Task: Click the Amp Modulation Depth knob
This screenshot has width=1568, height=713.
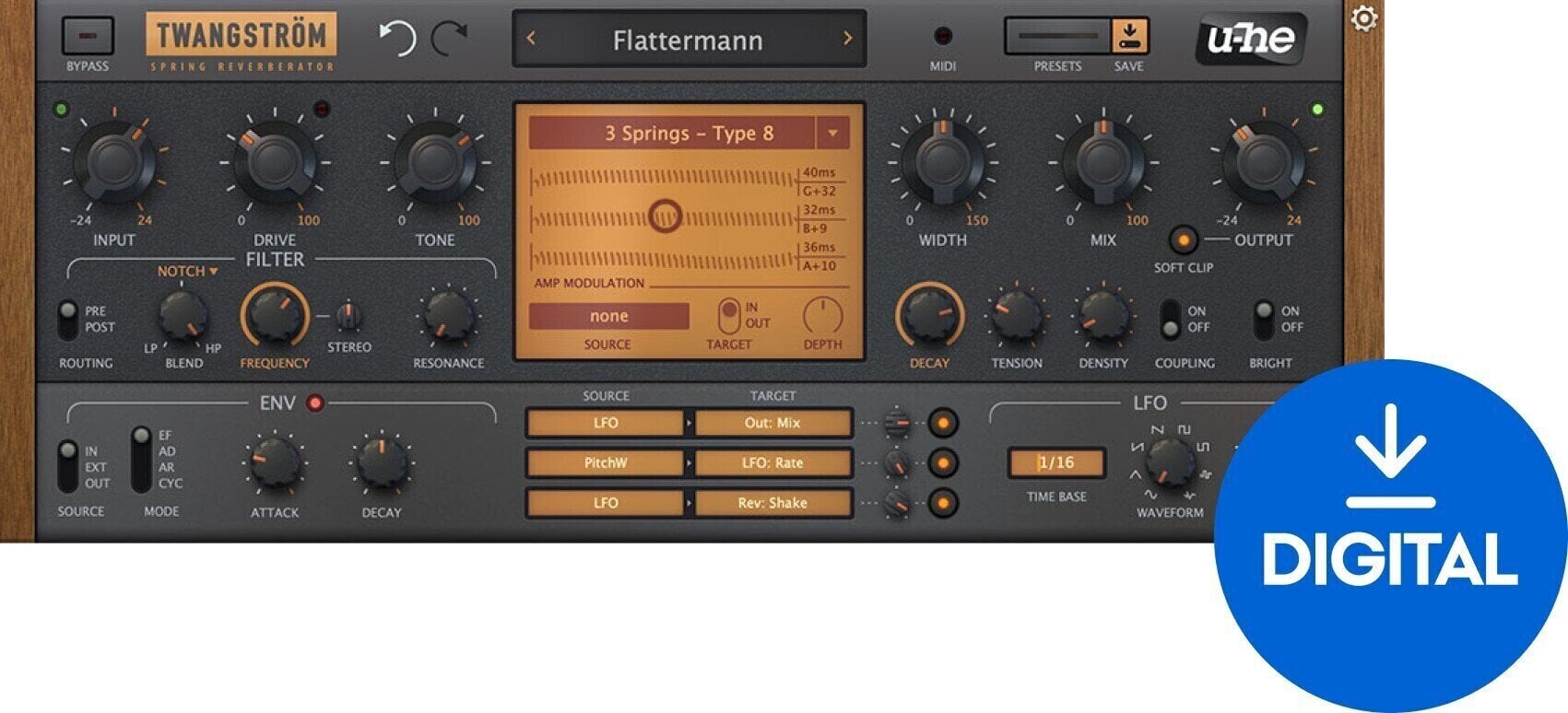Action: click(822, 316)
